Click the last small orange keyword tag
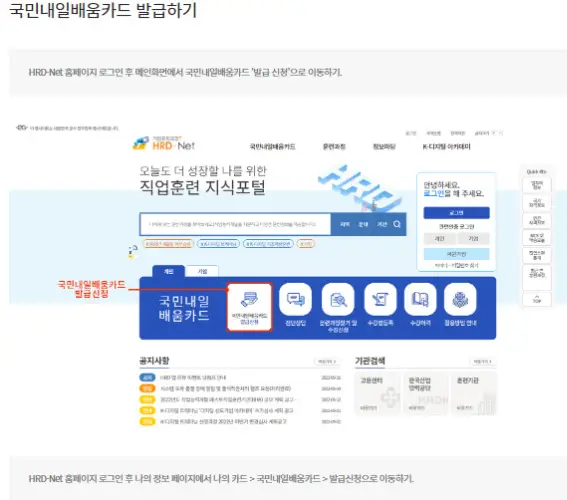This screenshot has width=567, height=500. pos(306,244)
